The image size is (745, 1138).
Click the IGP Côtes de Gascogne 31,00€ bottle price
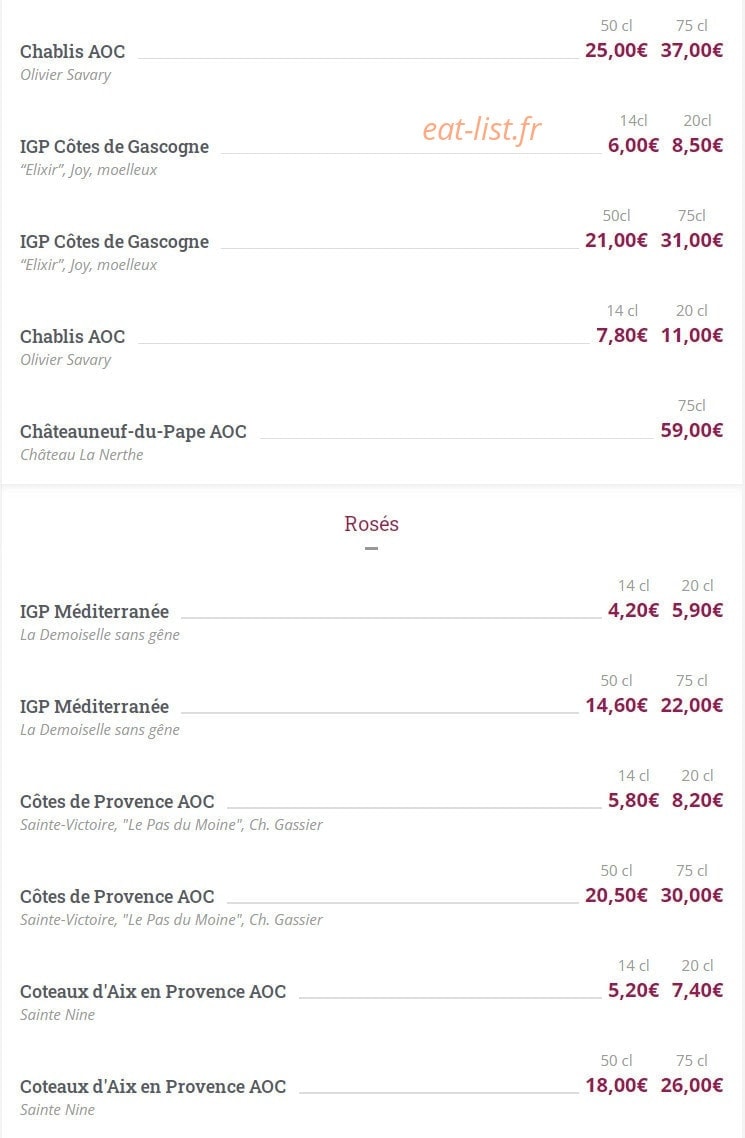(x=691, y=240)
